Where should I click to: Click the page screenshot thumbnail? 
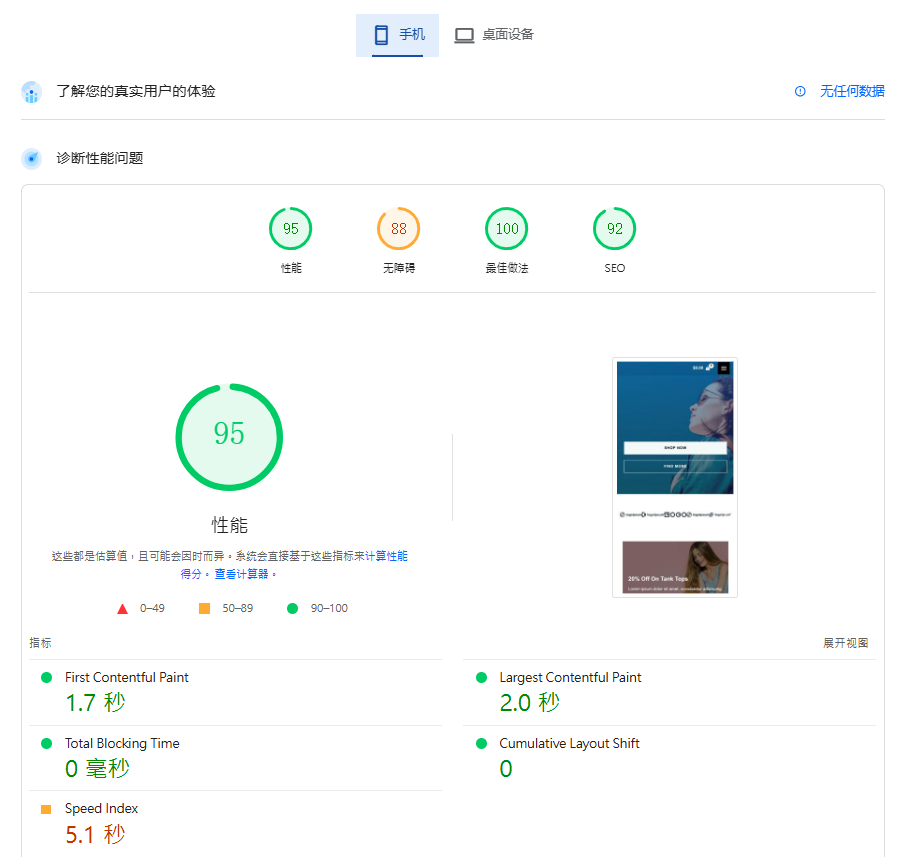point(675,478)
